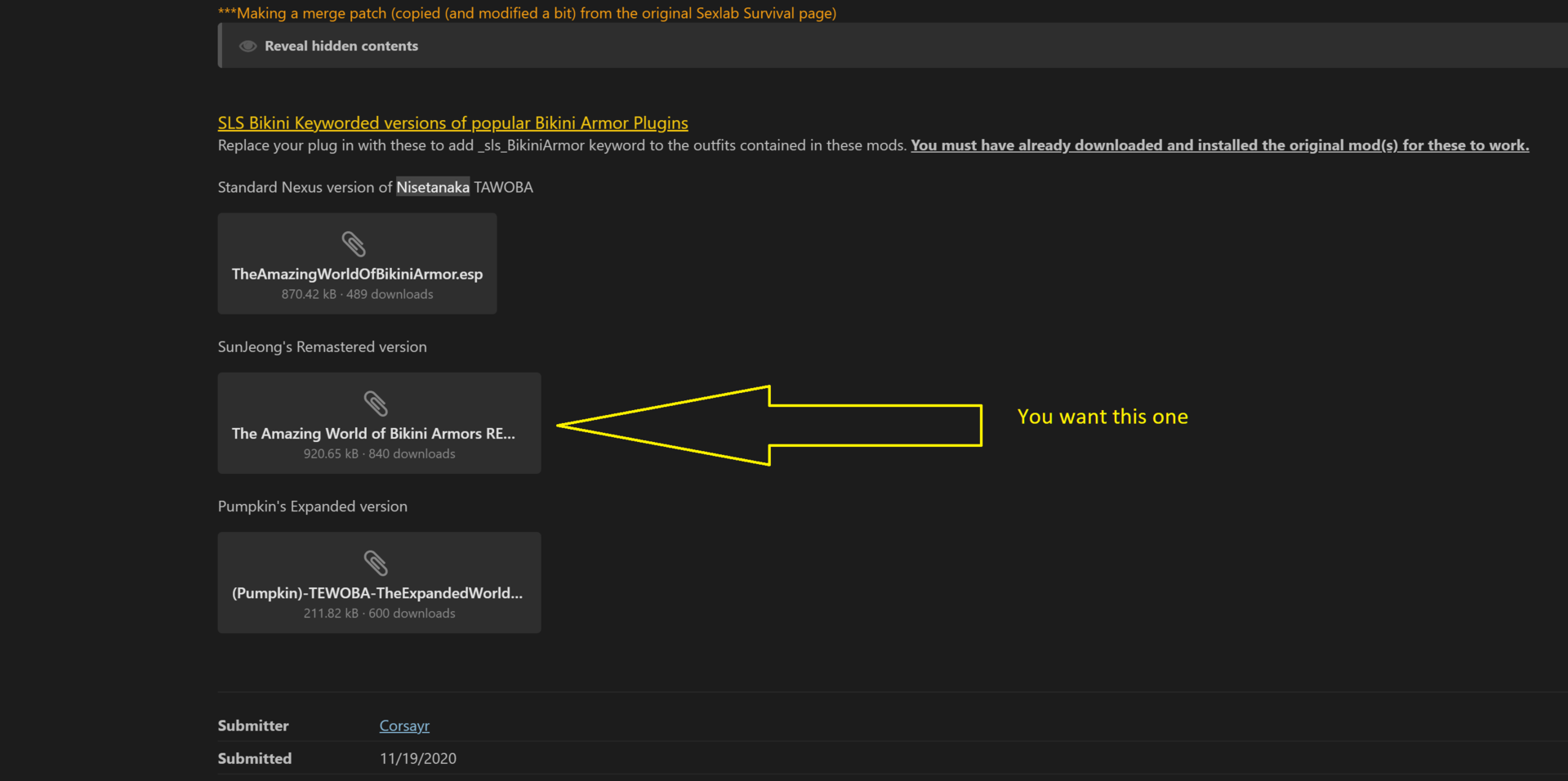The width and height of the screenshot is (1568, 781).
Task: Click 'You must have already downloaded' underlined text
Action: (1220, 145)
